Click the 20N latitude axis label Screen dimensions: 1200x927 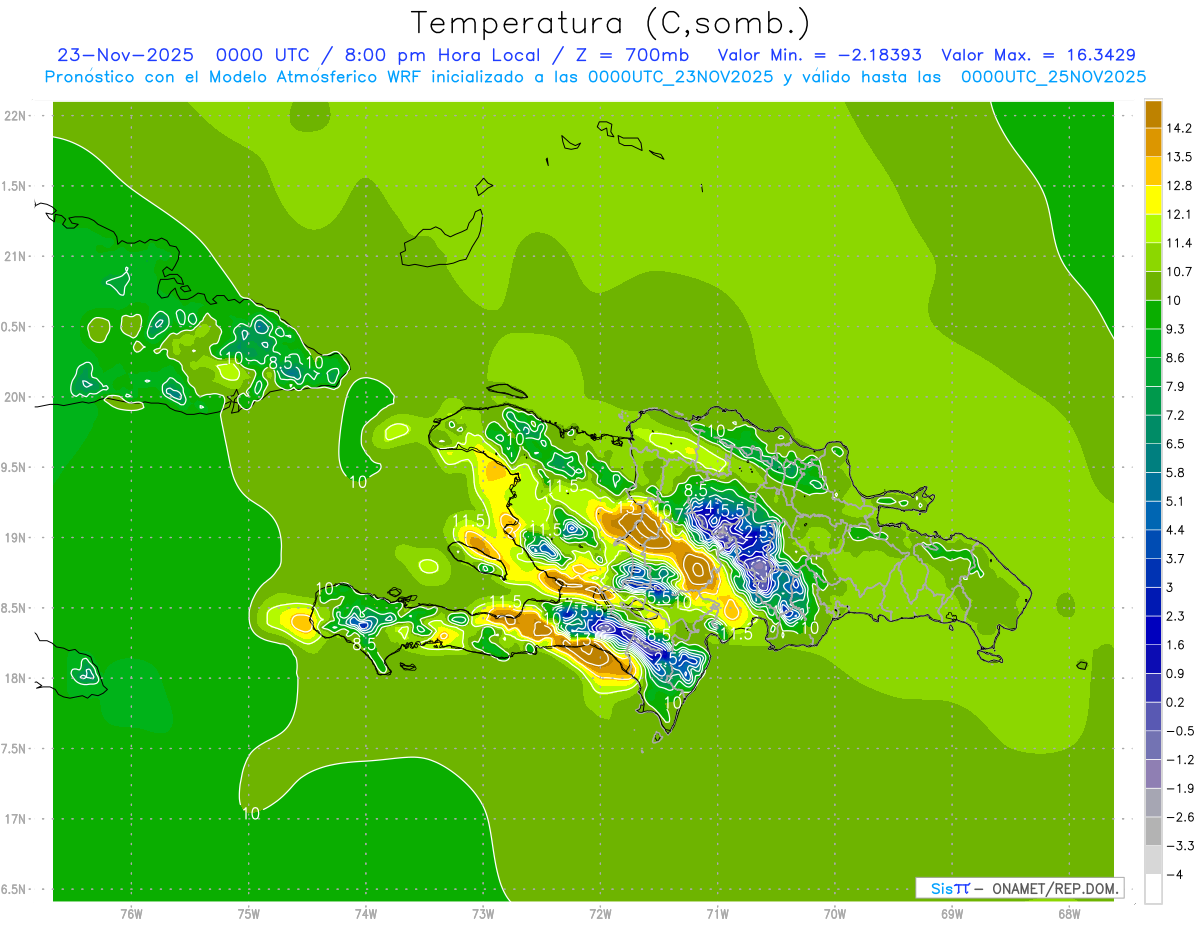coord(17,398)
